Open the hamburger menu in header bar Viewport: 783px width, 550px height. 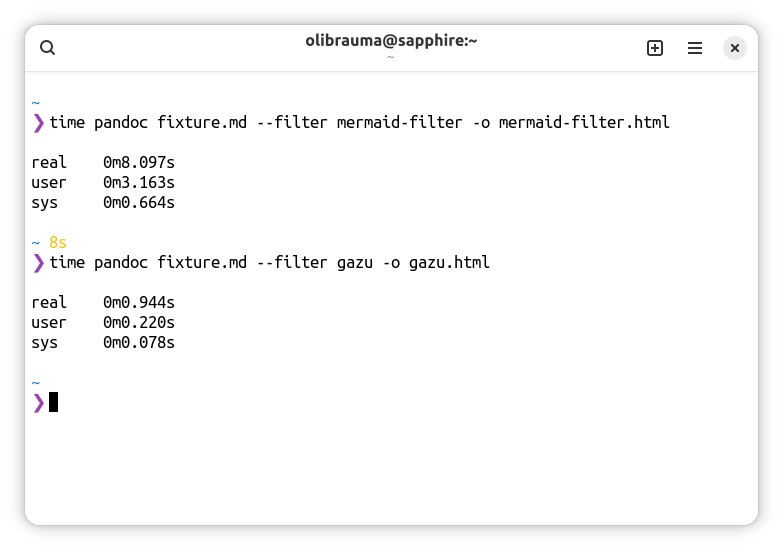click(x=695, y=48)
